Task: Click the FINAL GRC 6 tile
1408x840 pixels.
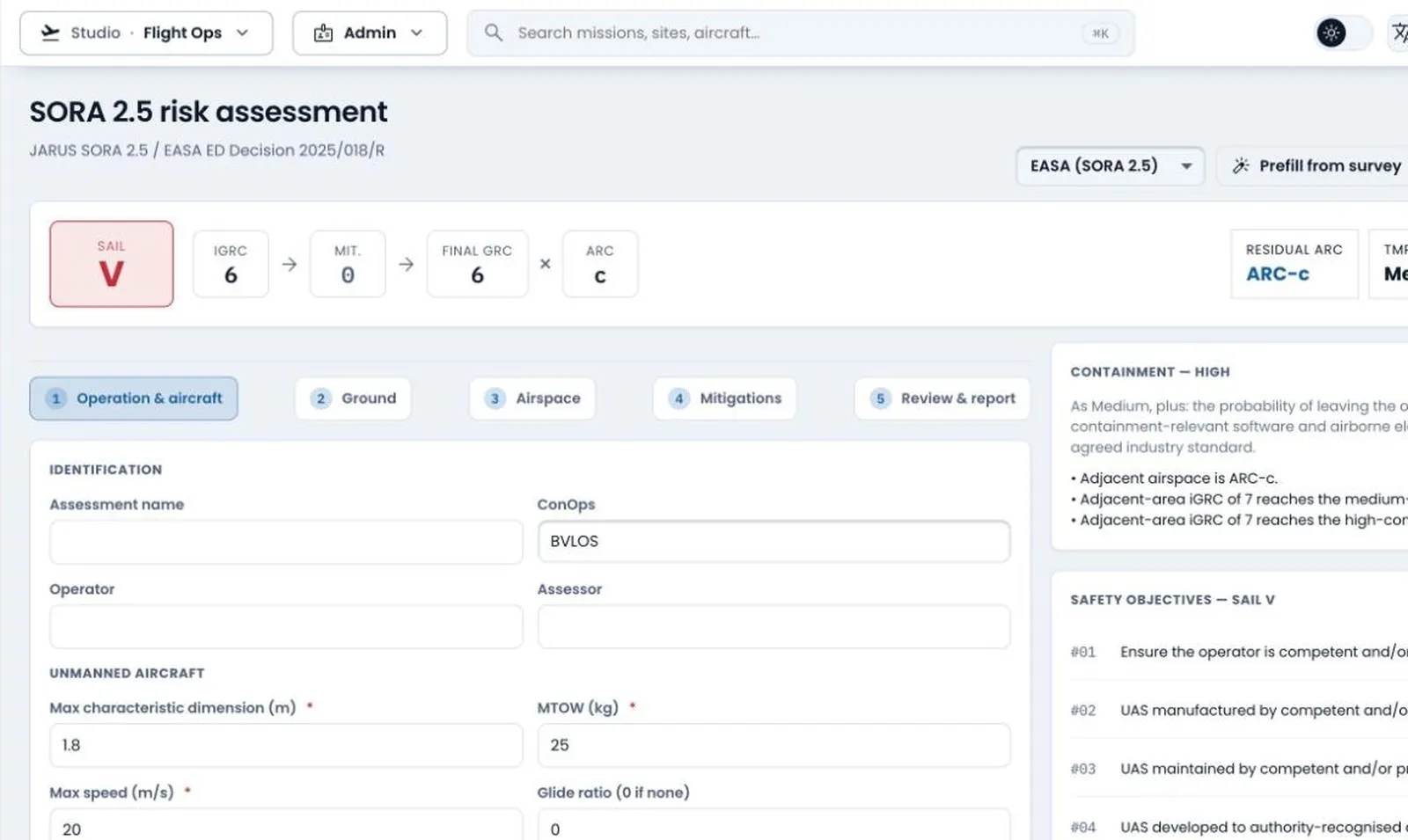Action: tap(477, 264)
